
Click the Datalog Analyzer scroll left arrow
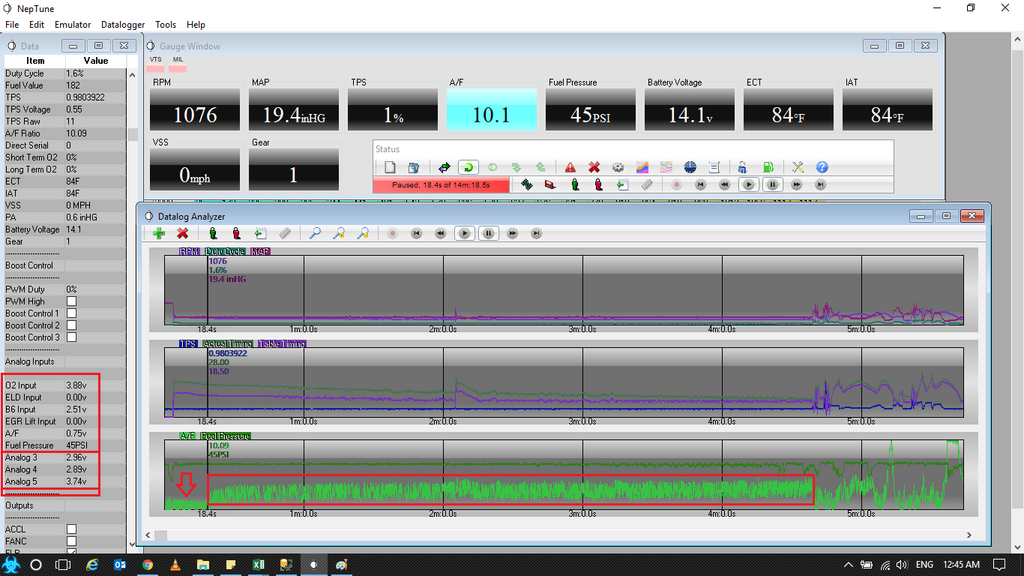pos(148,536)
